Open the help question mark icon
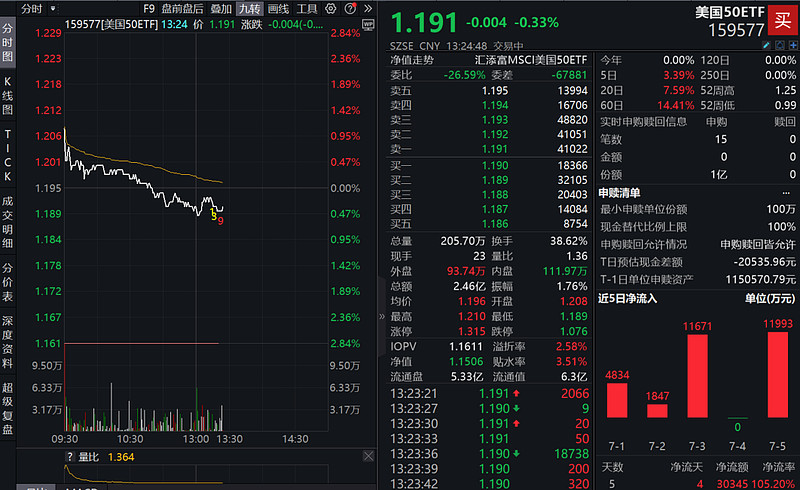This screenshot has width=800, height=490. tap(350, 9)
